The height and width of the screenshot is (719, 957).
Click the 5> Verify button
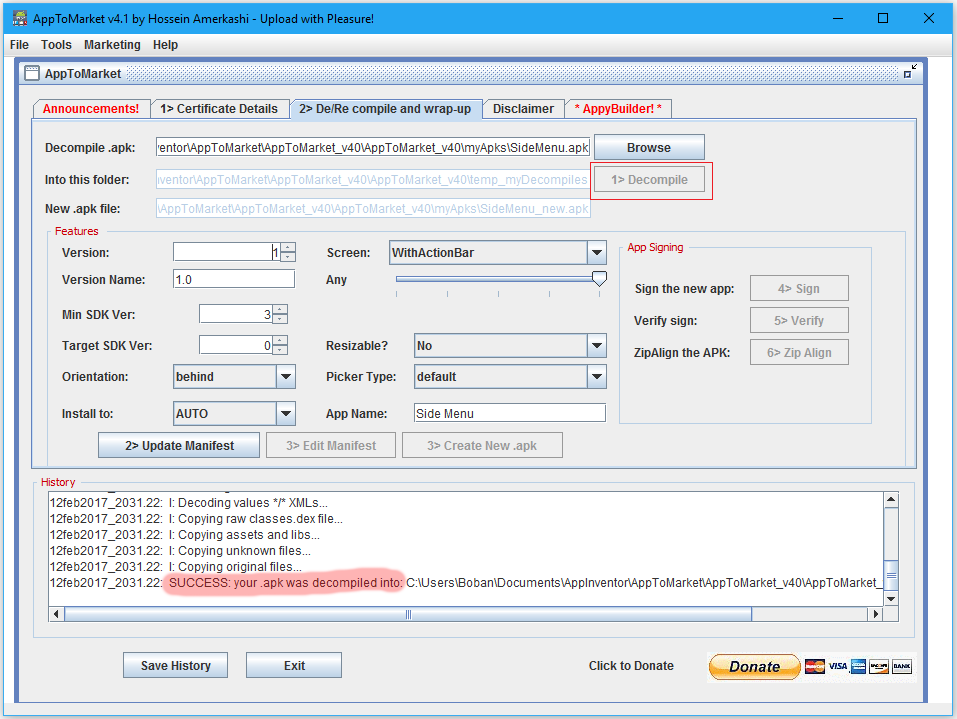[x=799, y=320]
